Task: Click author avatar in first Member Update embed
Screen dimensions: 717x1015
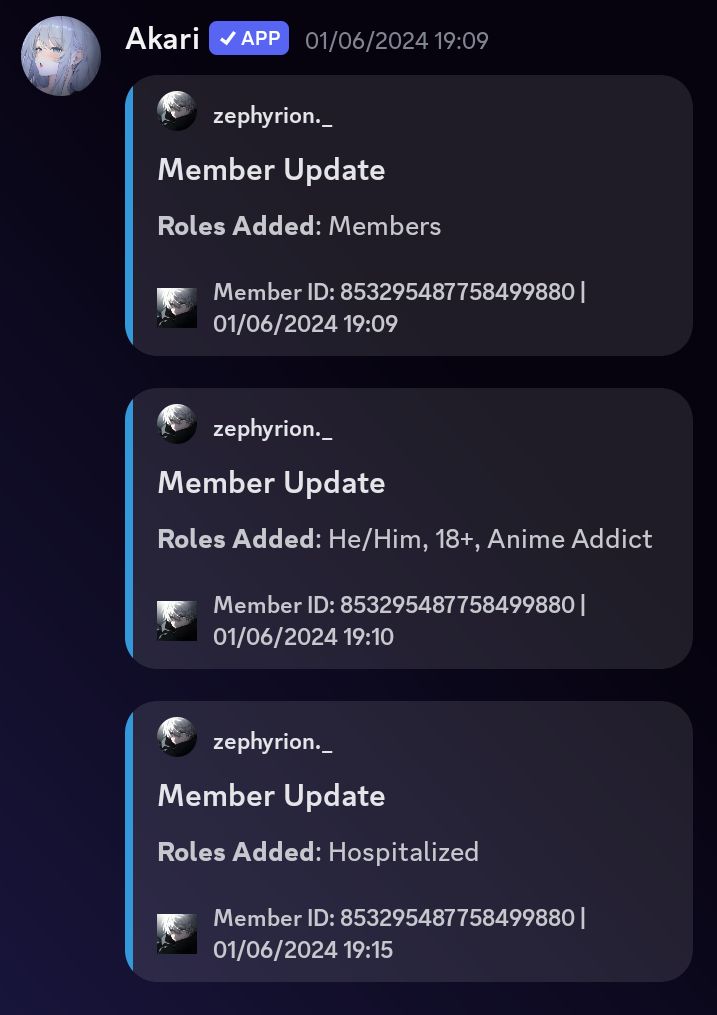Action: (177, 111)
